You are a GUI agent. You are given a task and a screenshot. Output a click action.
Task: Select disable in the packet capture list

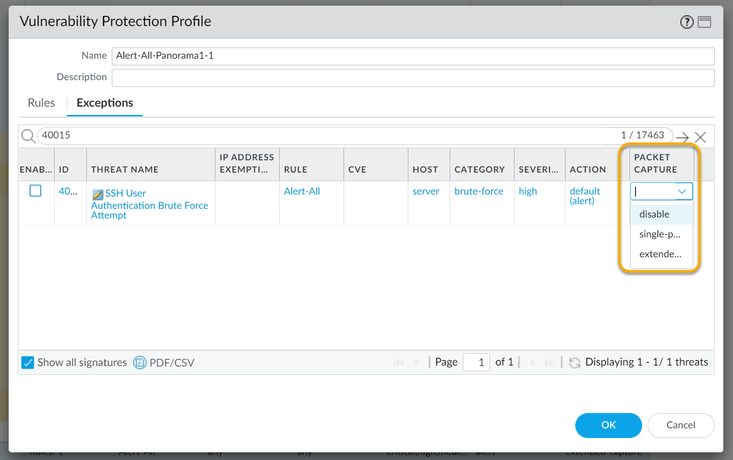point(655,214)
